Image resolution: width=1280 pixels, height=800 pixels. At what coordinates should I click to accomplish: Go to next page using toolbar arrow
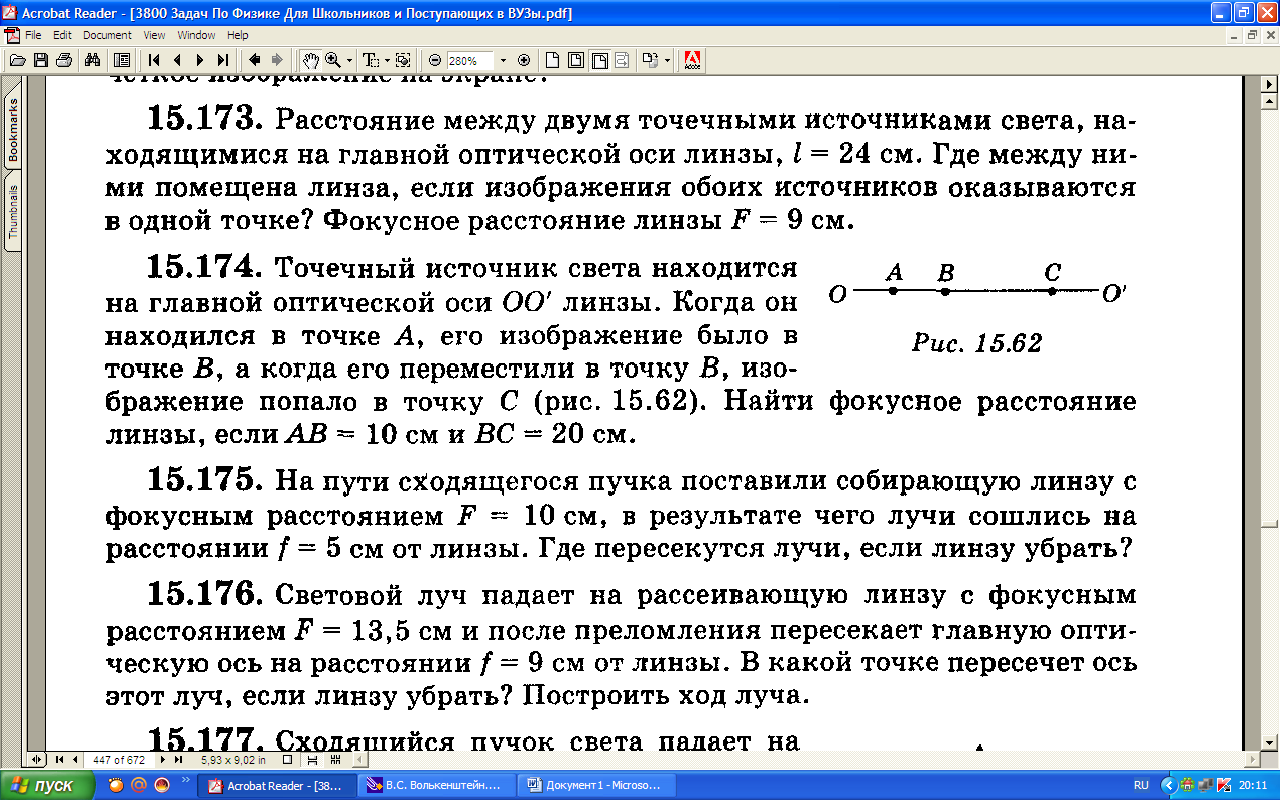point(200,60)
